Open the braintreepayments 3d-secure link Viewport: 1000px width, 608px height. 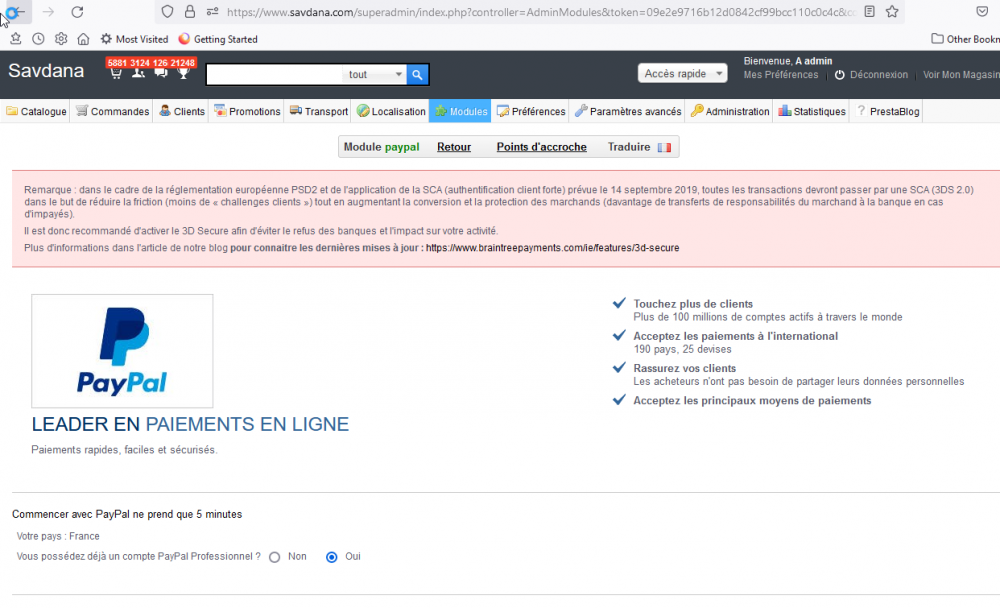coord(552,248)
